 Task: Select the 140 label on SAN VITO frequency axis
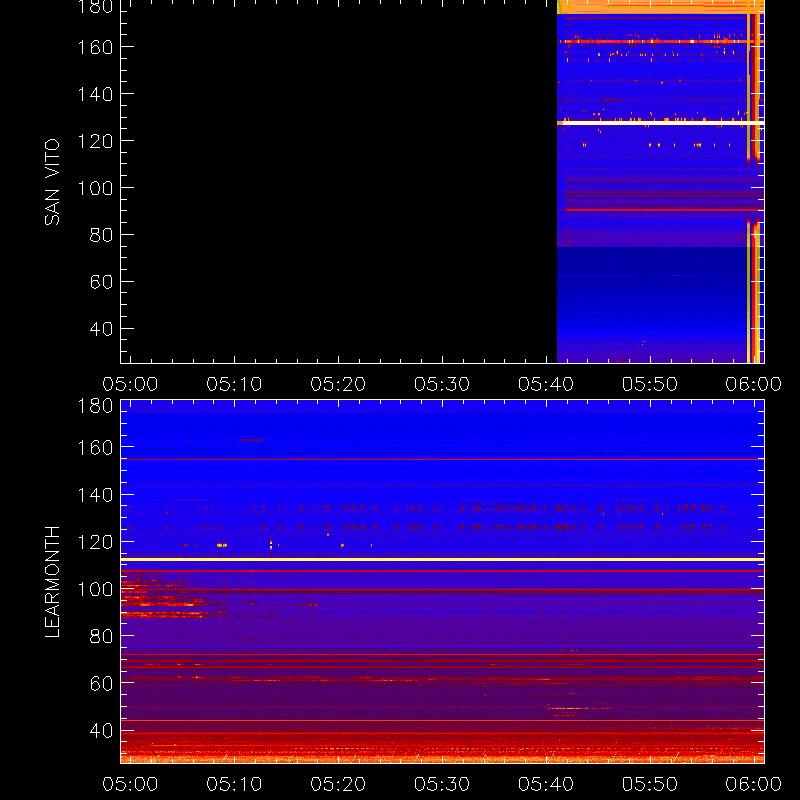click(95, 94)
